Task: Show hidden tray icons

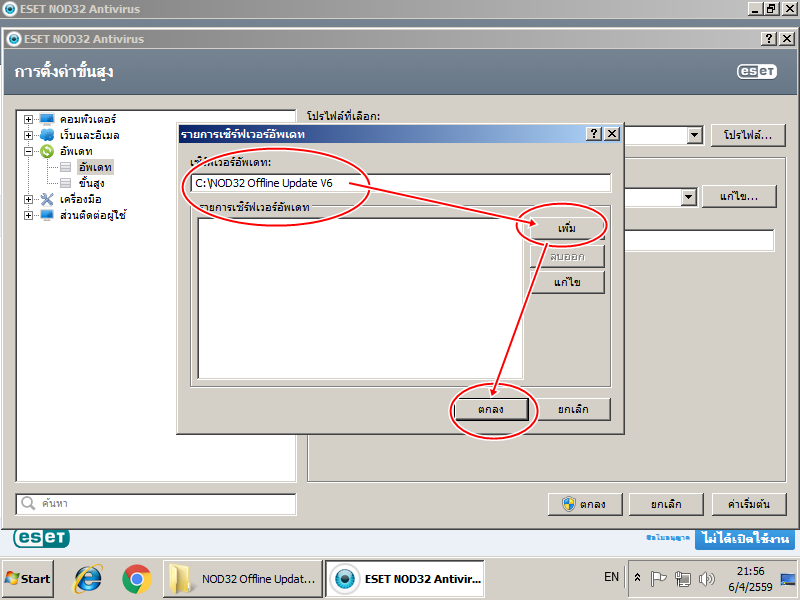Action: point(637,578)
